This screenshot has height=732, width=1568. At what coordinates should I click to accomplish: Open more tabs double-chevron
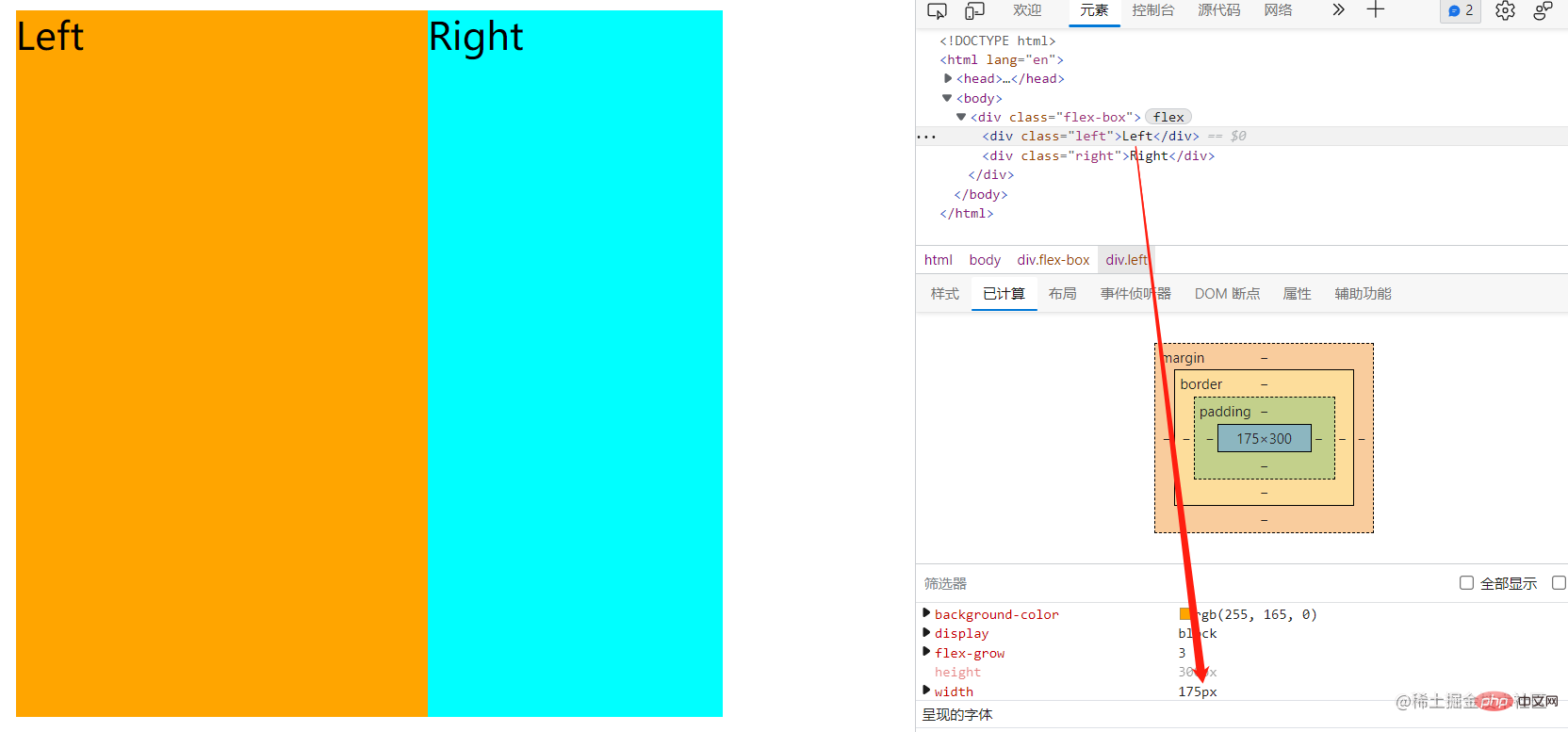[x=1338, y=10]
